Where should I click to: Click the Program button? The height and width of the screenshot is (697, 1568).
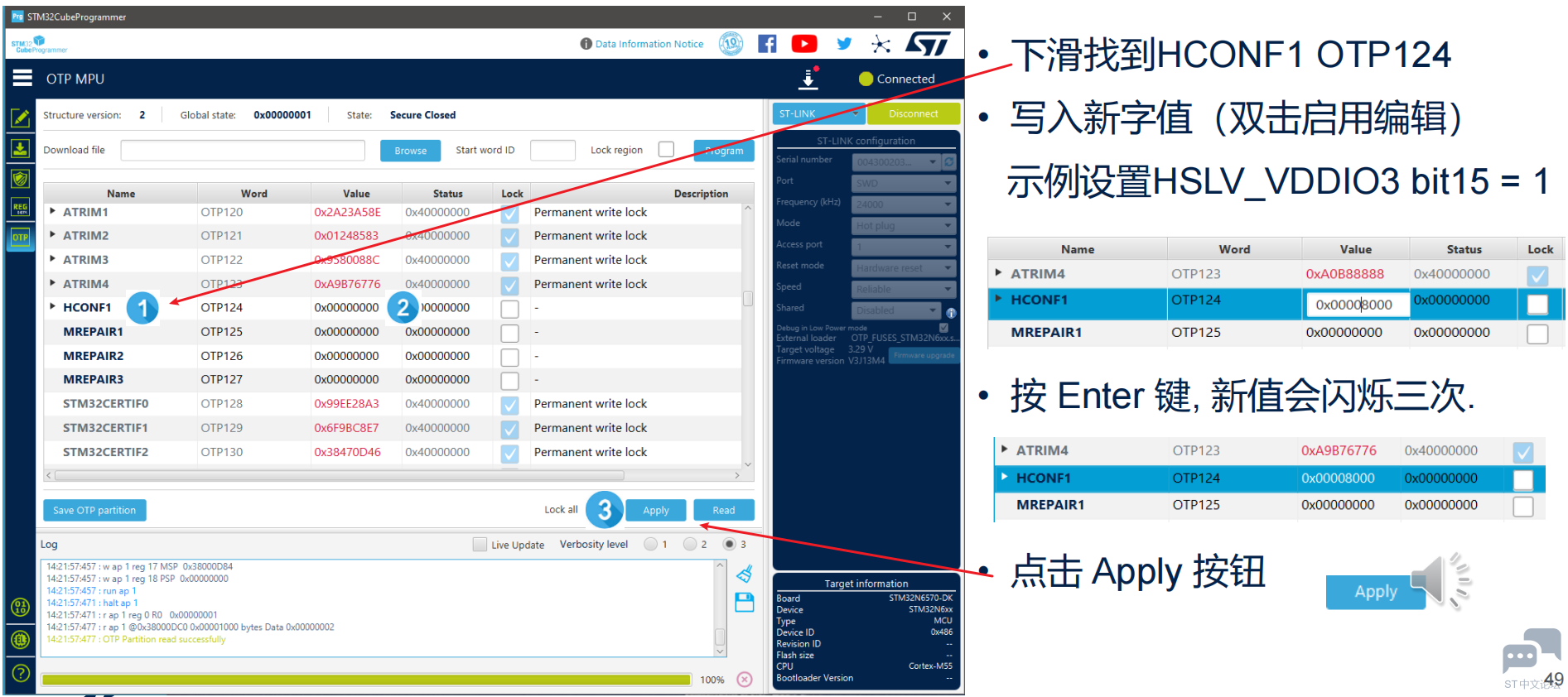pyautogui.click(x=724, y=151)
